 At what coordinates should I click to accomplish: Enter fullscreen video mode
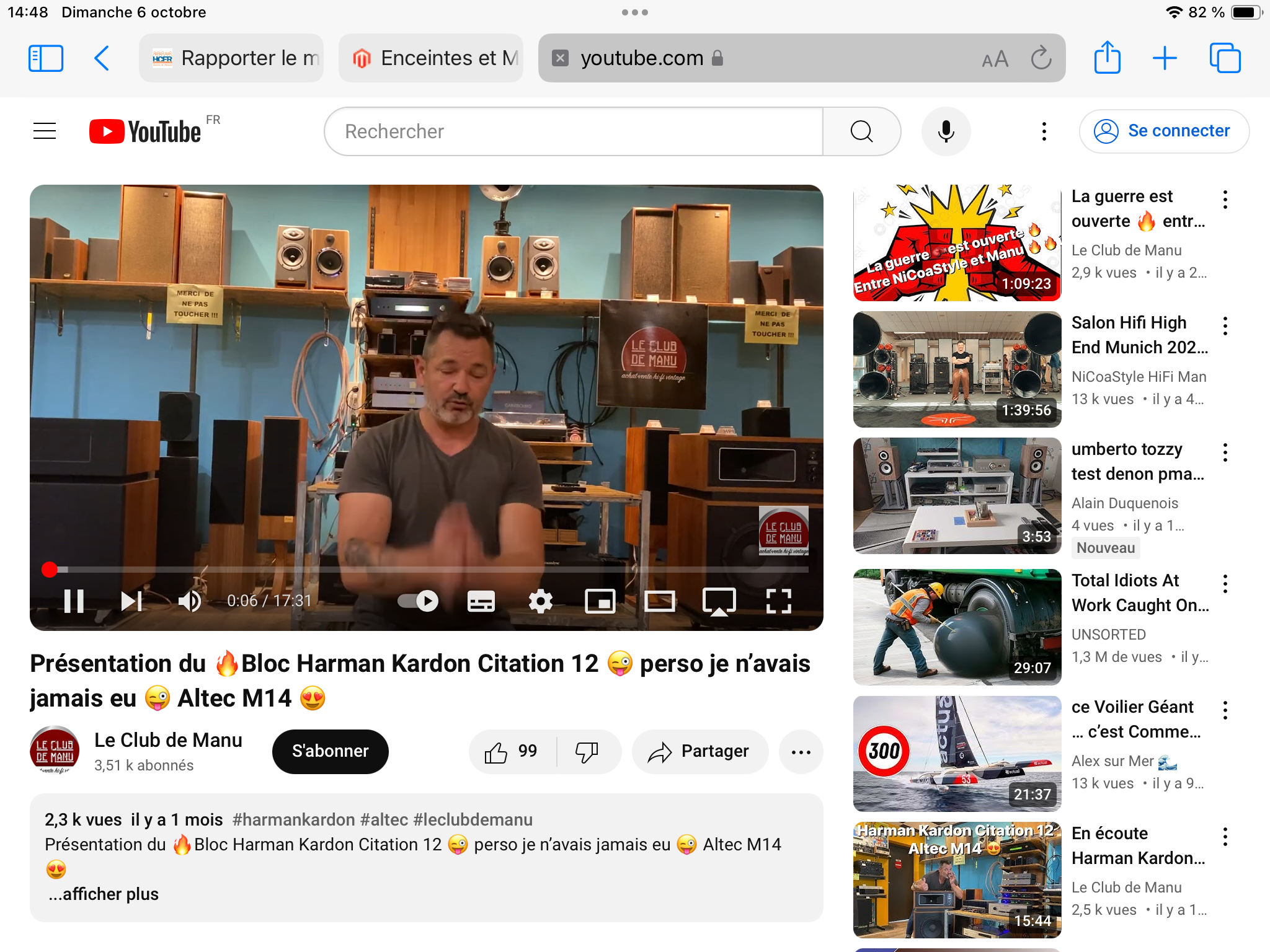point(778,601)
